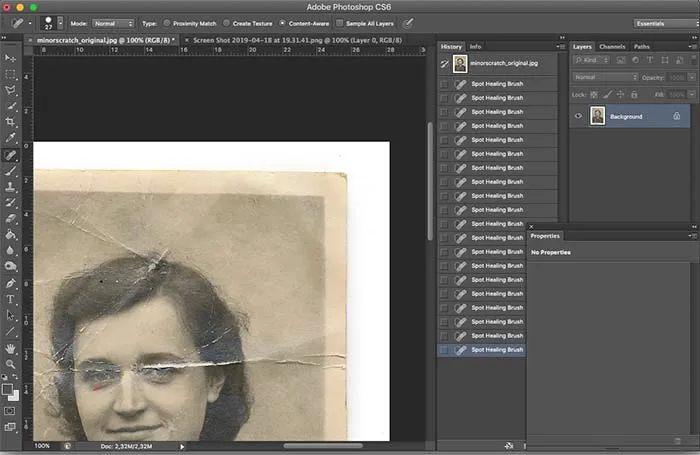Viewport: 700px width, 455px height.
Task: Open the layer blend mode Normal dropdown
Action: pos(605,77)
